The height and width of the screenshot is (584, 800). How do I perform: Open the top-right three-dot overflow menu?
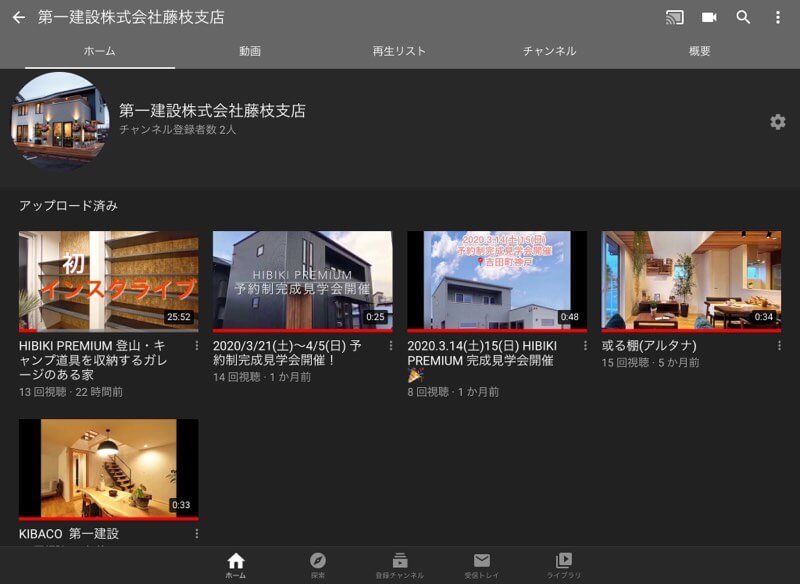click(778, 17)
